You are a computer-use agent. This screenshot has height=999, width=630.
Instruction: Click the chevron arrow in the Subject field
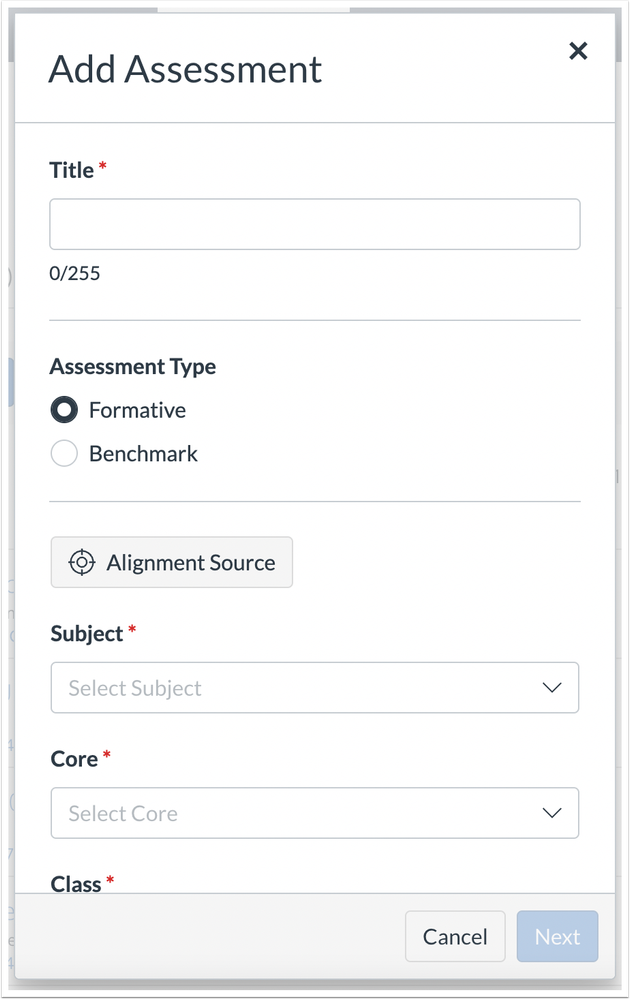point(552,687)
